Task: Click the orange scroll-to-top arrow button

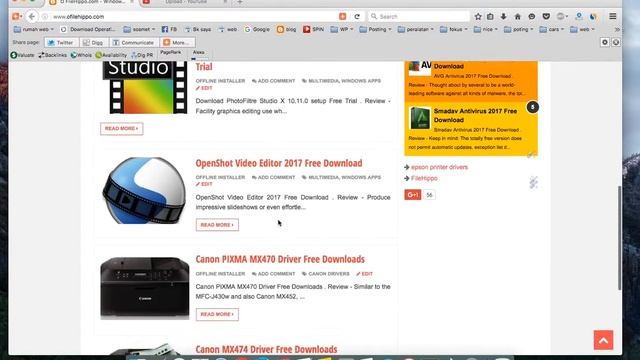Action: pyautogui.click(x=603, y=340)
